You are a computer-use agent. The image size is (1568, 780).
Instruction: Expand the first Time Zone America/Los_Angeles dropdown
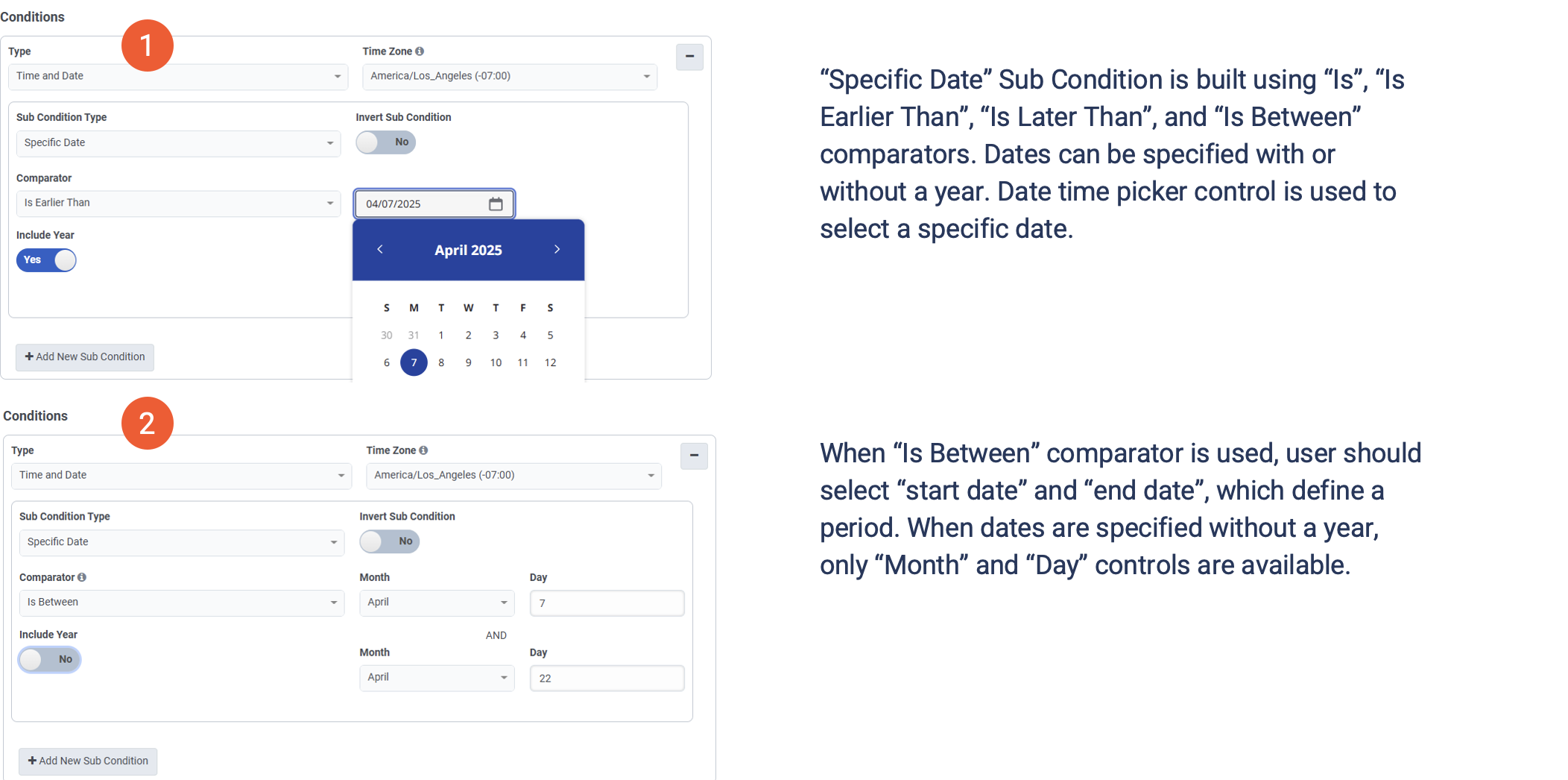click(510, 76)
